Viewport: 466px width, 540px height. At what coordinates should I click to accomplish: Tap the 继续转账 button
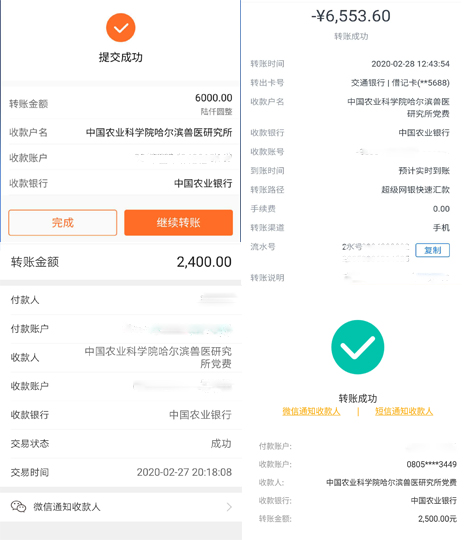(178, 222)
